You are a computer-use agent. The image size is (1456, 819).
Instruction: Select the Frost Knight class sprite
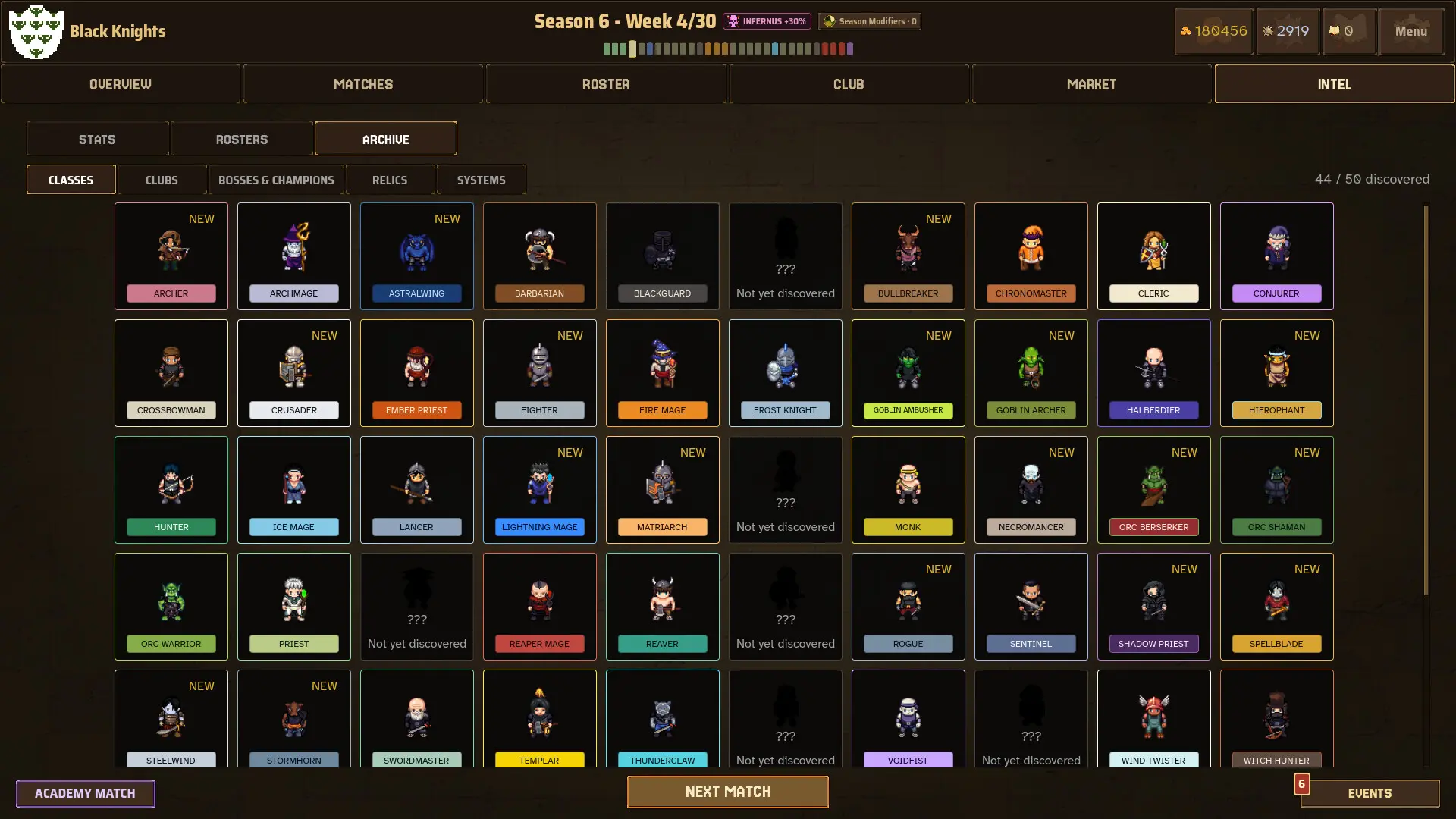(784, 365)
